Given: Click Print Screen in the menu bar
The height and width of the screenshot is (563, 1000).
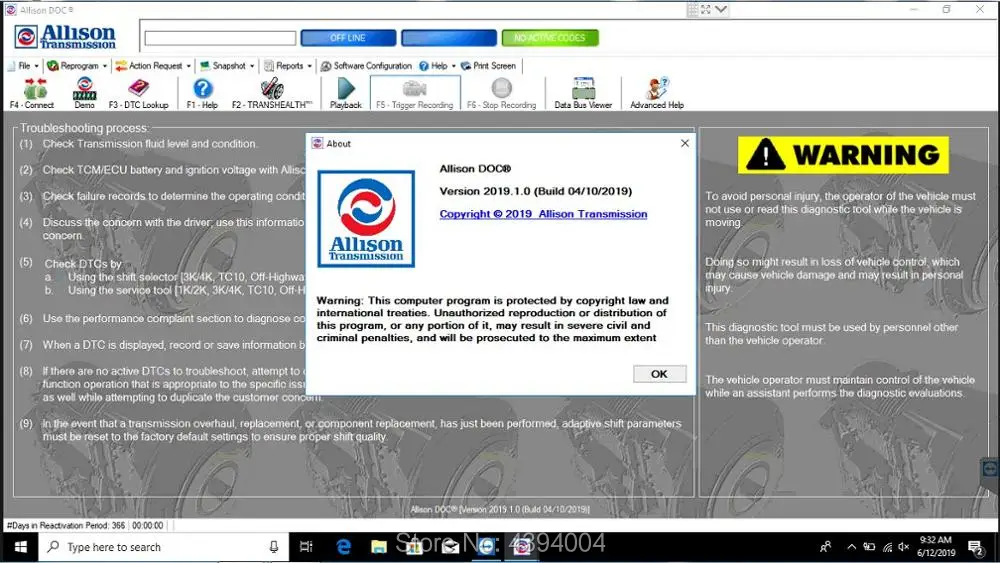Looking at the screenshot, I should coord(489,66).
